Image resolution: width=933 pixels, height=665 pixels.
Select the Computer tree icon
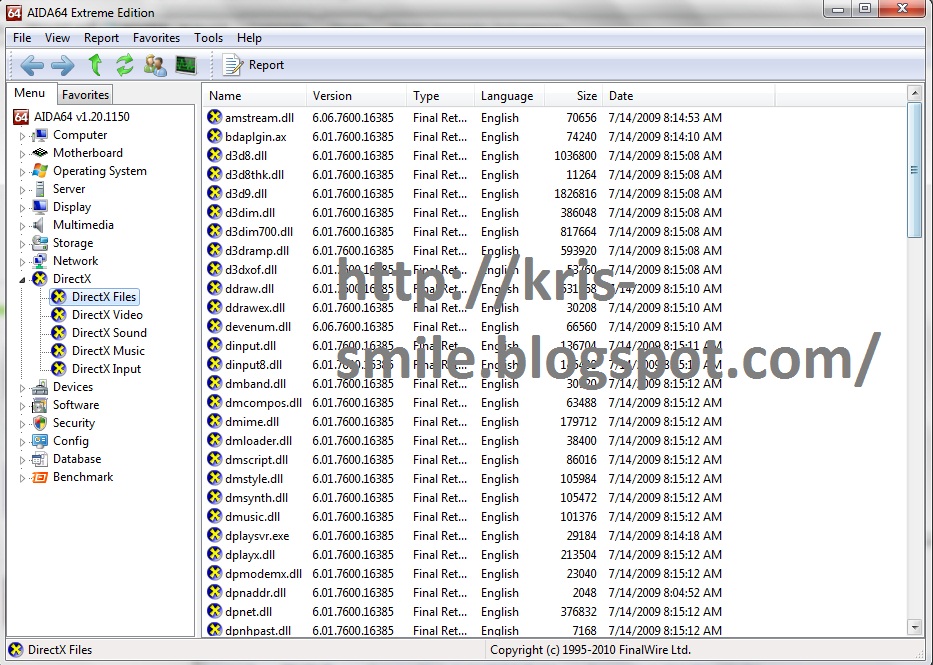coord(40,135)
